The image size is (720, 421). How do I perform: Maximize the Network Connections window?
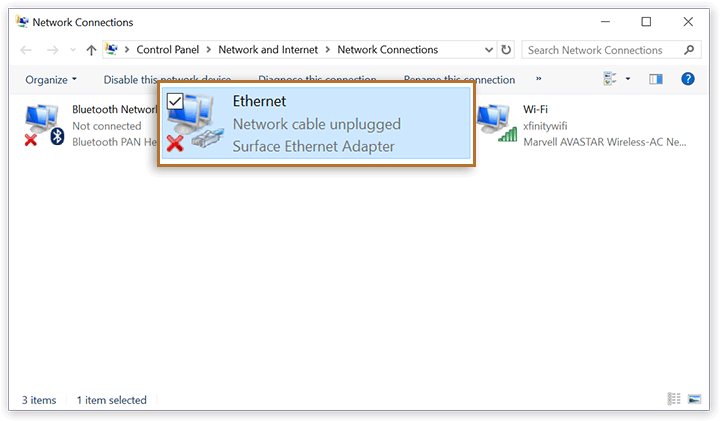click(646, 22)
